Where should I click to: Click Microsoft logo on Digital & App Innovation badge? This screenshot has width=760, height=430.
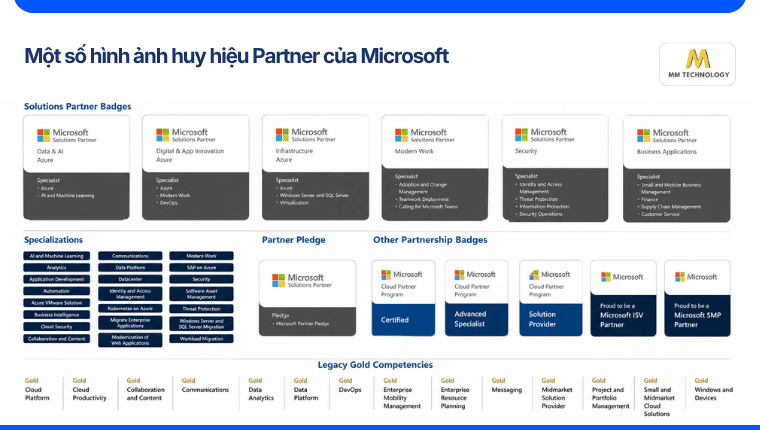pos(162,135)
